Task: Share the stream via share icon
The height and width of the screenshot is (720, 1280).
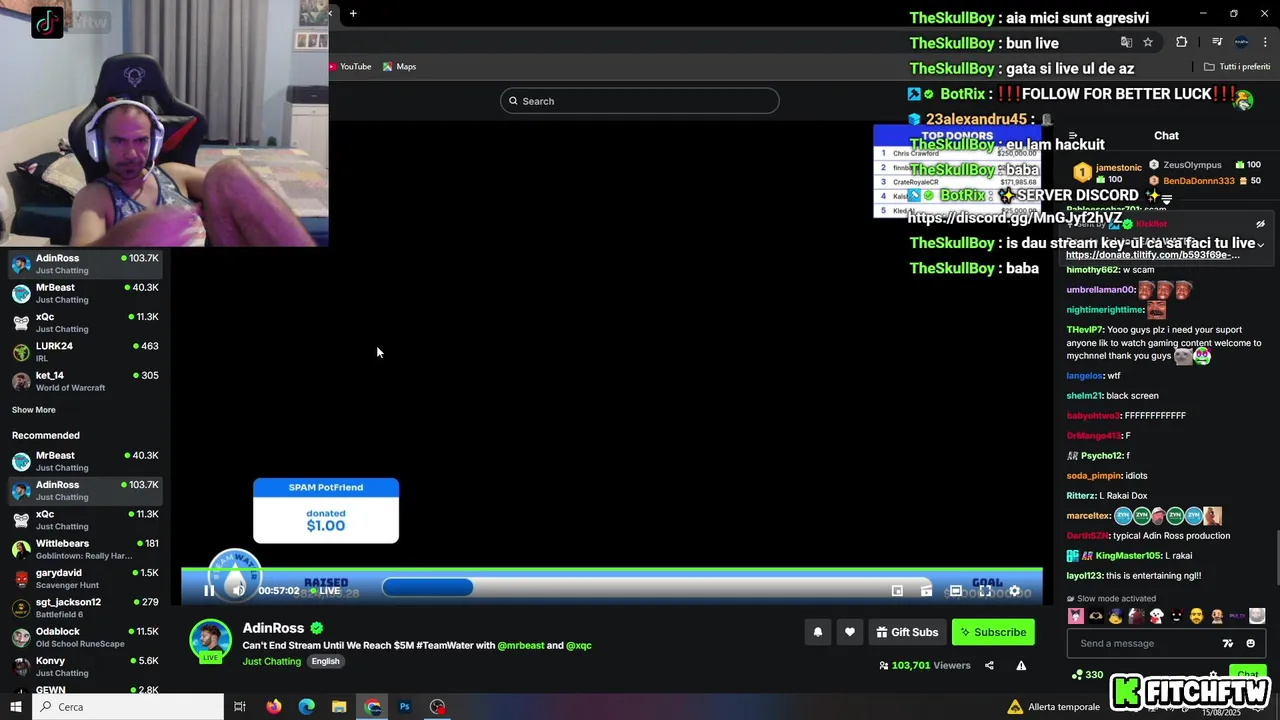Action: click(x=989, y=665)
